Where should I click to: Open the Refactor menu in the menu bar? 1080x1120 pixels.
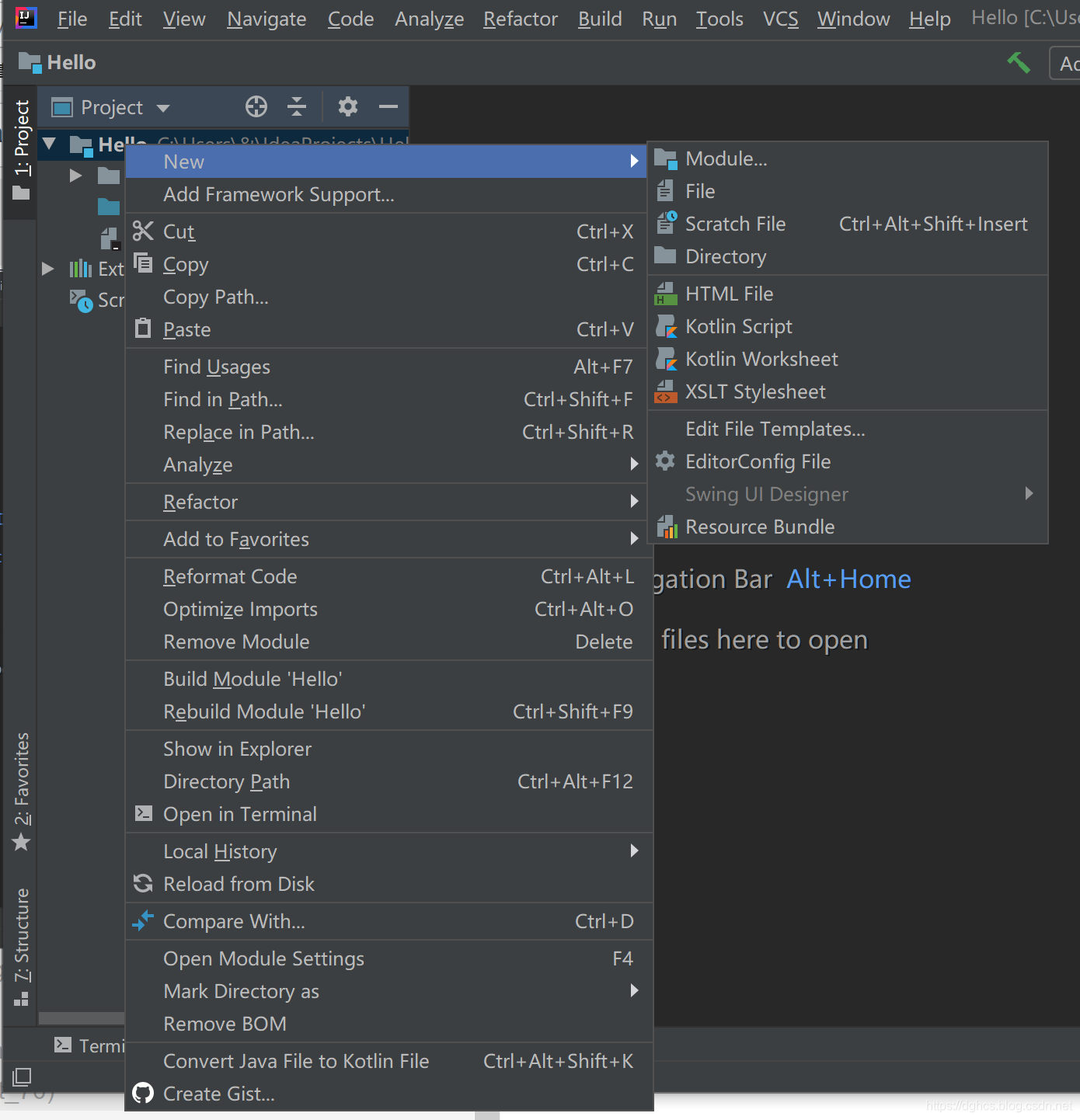click(x=520, y=19)
